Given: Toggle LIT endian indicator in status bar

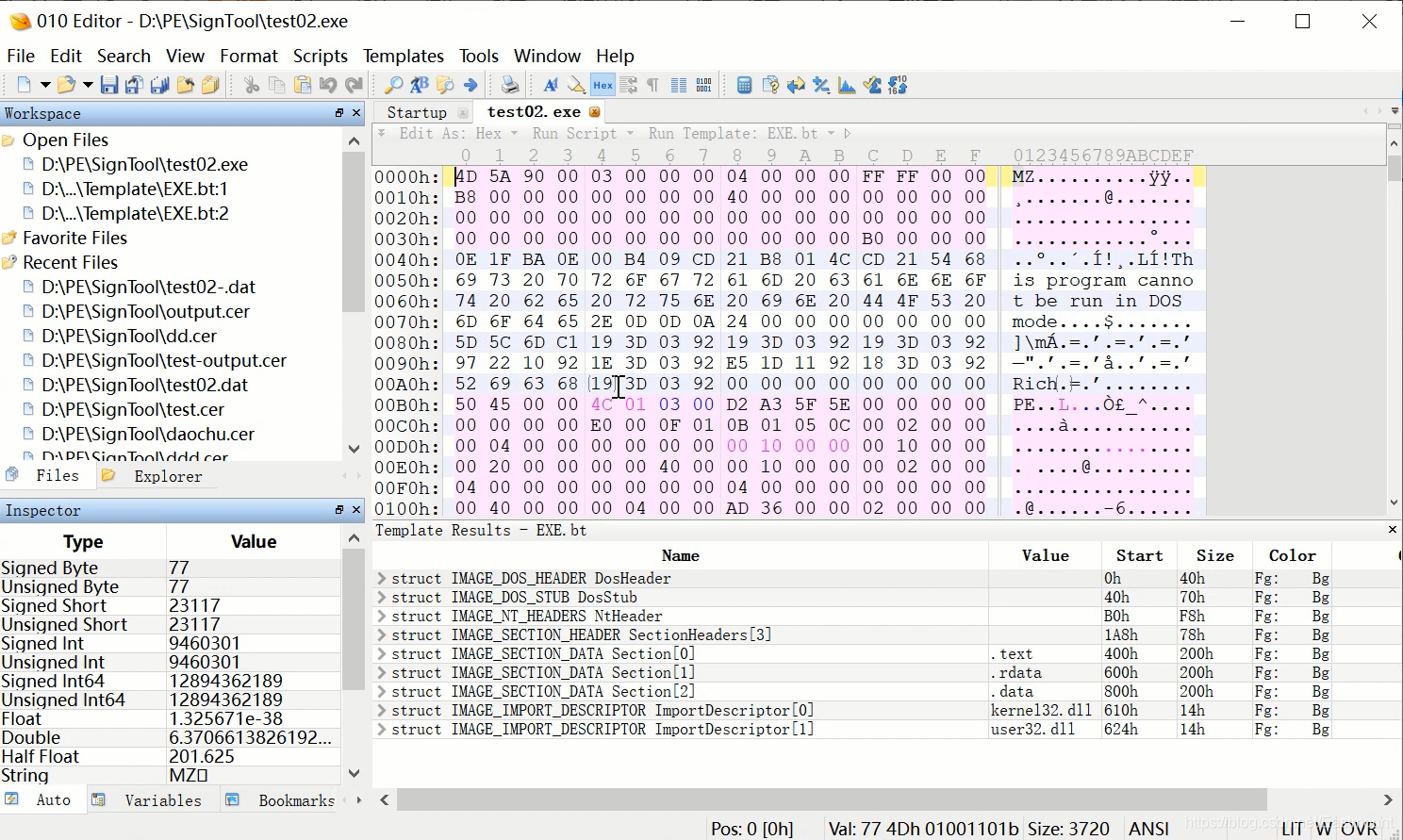Looking at the screenshot, I should tap(1292, 829).
